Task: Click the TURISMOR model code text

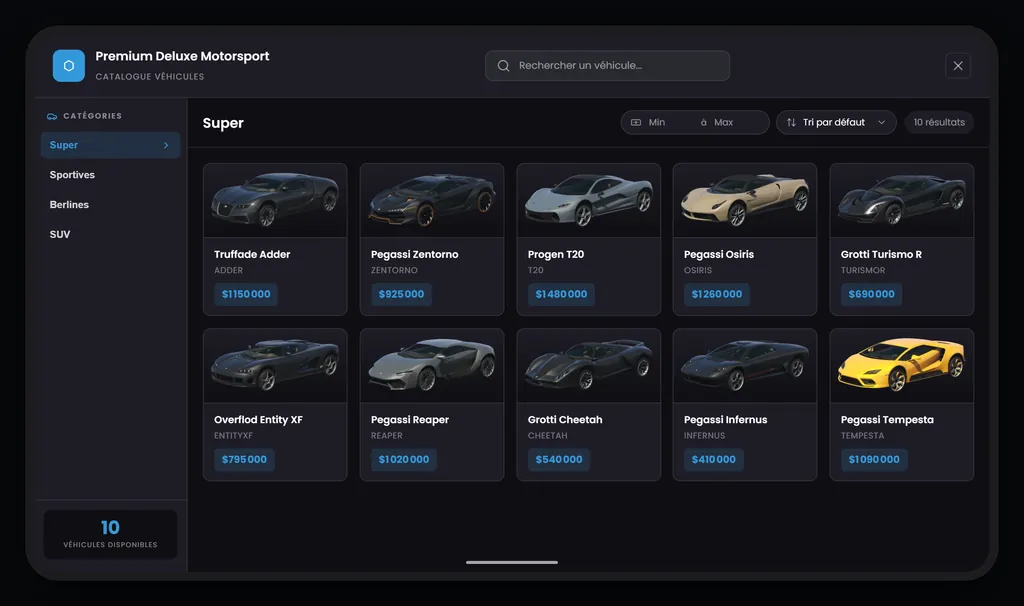Action: point(863,270)
